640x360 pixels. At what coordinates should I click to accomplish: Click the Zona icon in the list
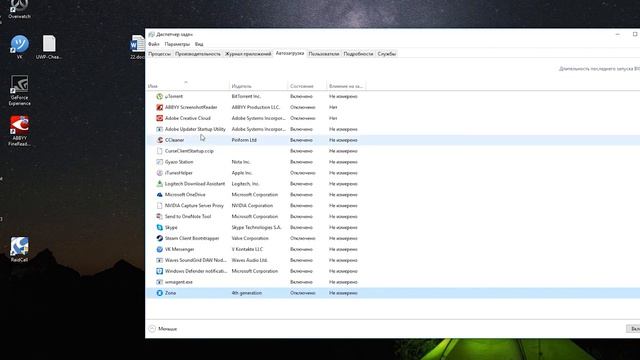(160, 293)
